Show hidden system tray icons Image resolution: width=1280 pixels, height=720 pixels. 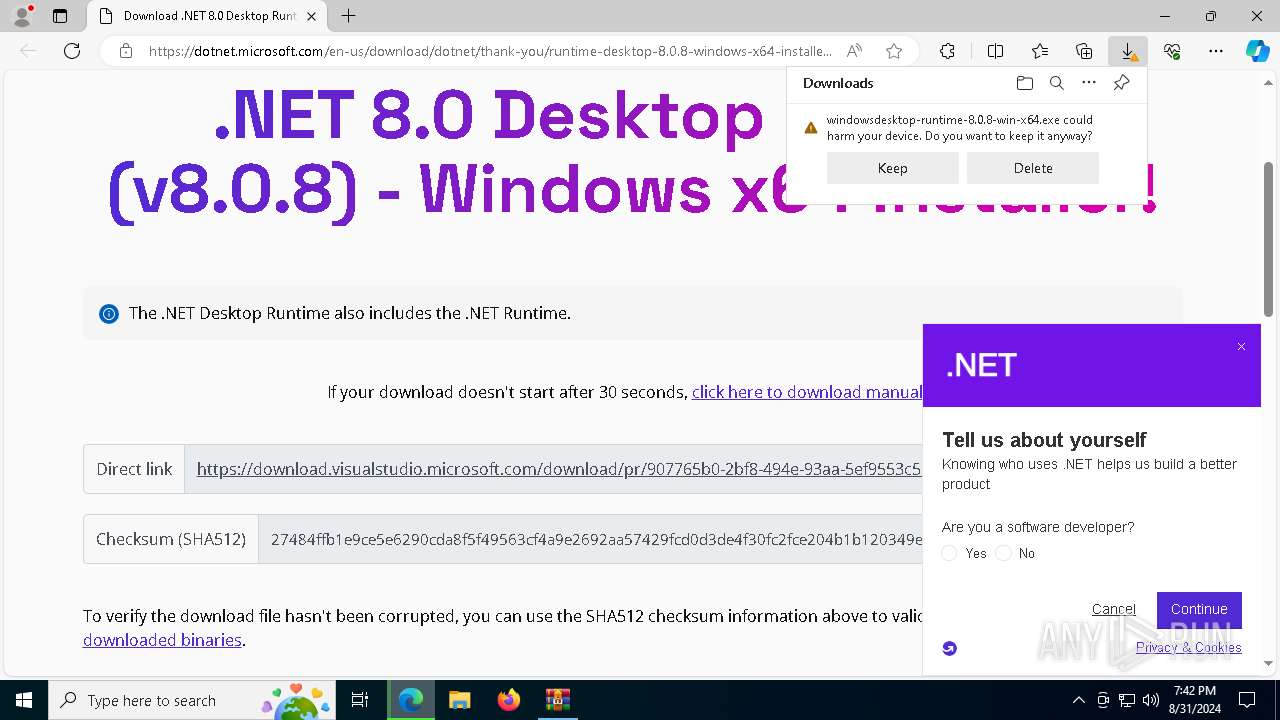point(1078,700)
